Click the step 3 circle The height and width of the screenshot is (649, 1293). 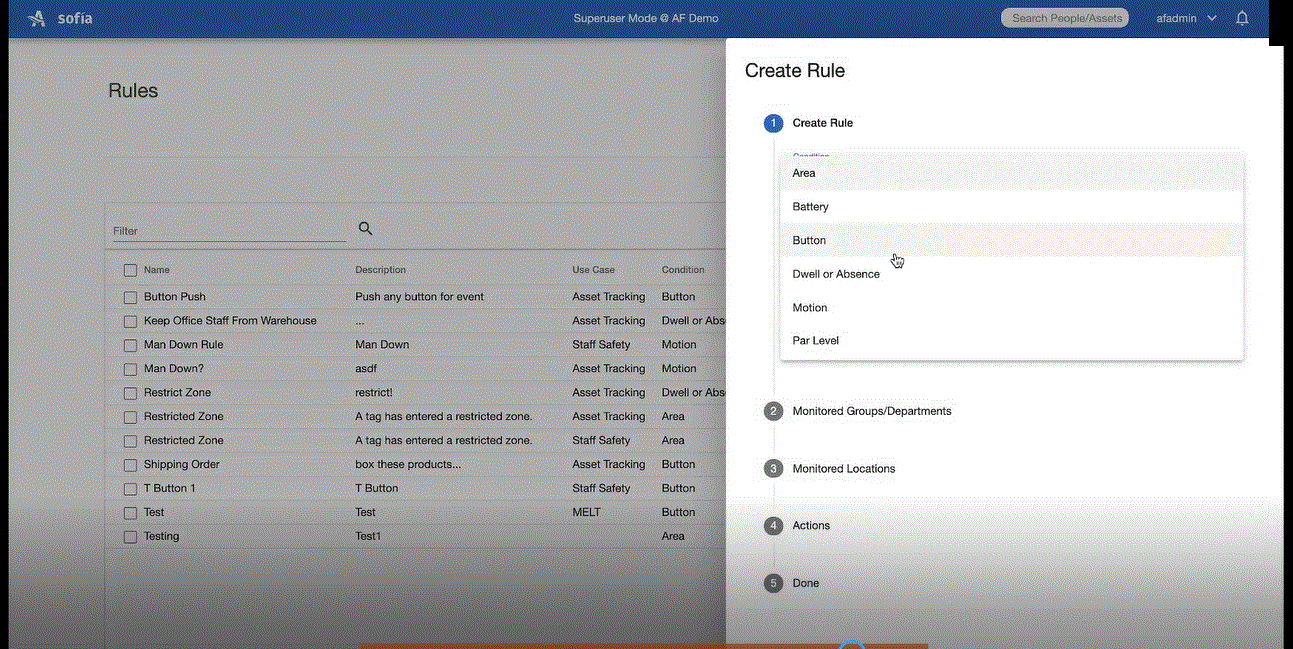pos(773,468)
